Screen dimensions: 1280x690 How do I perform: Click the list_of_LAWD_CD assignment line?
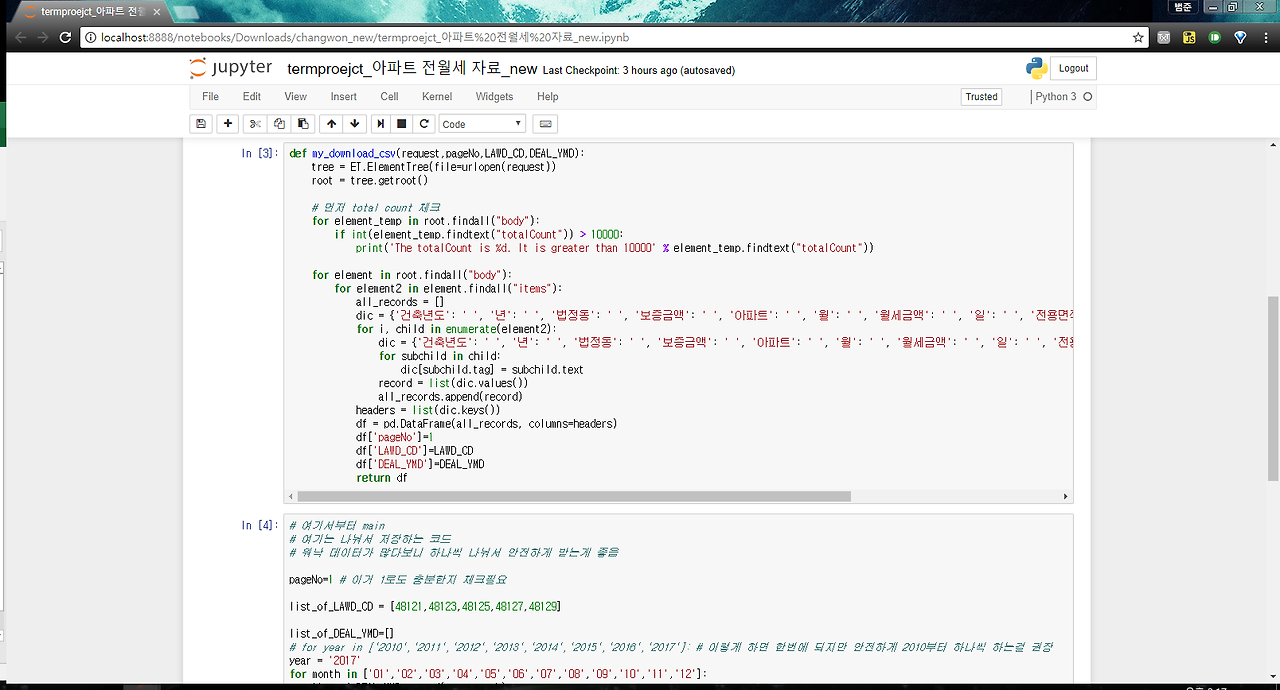coord(425,606)
